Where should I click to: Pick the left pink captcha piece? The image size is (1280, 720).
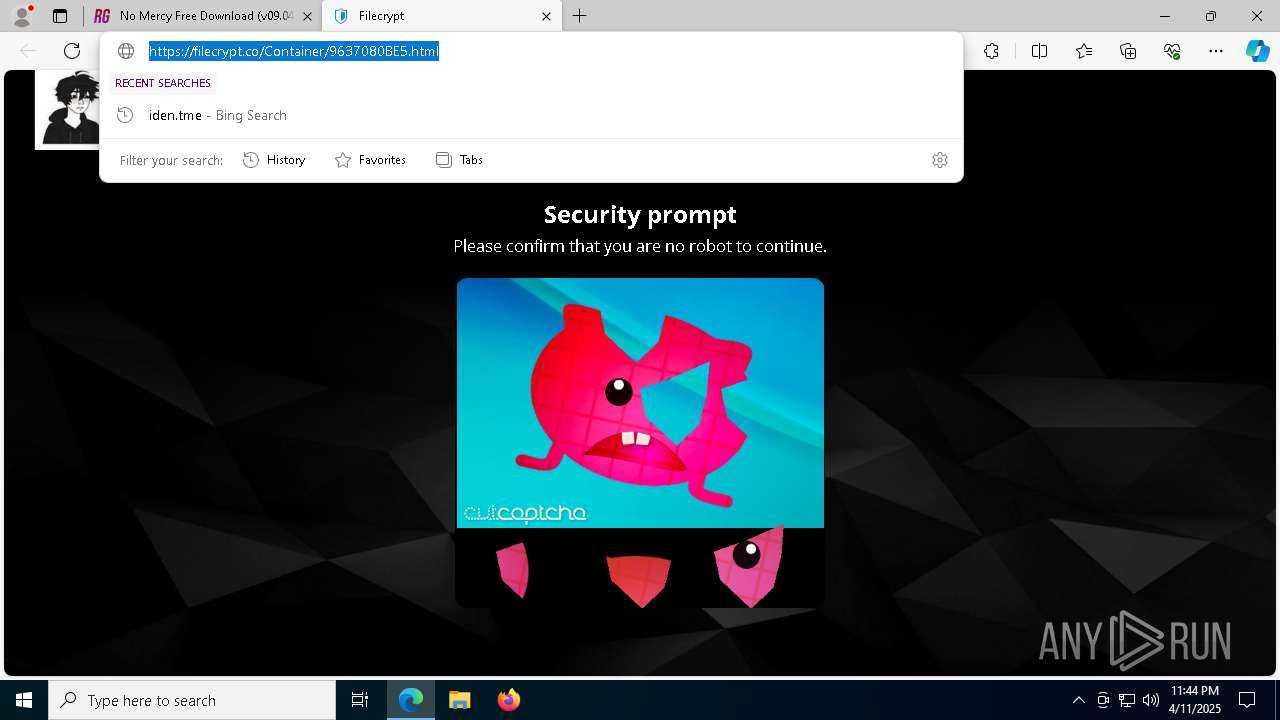tap(513, 570)
